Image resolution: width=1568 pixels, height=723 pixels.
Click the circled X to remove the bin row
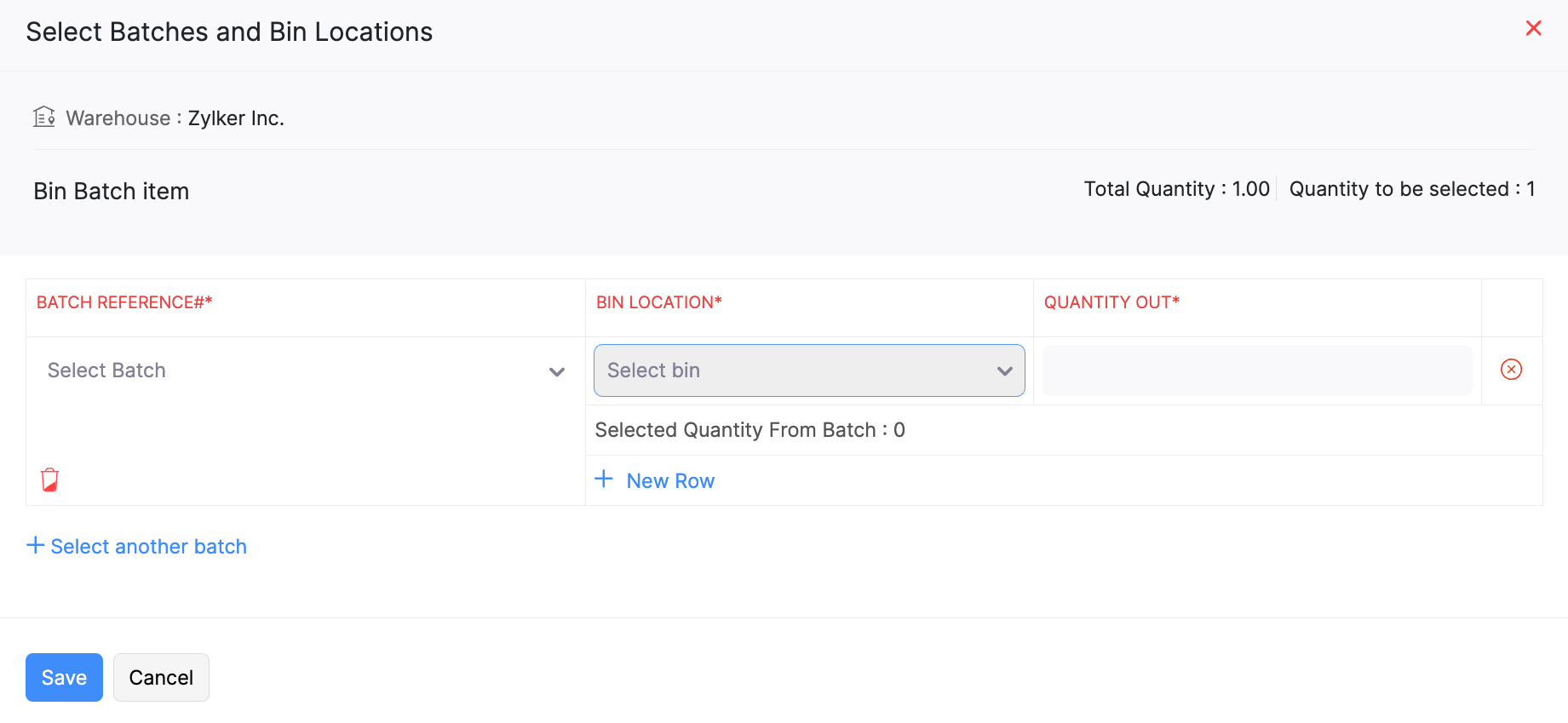(x=1512, y=370)
